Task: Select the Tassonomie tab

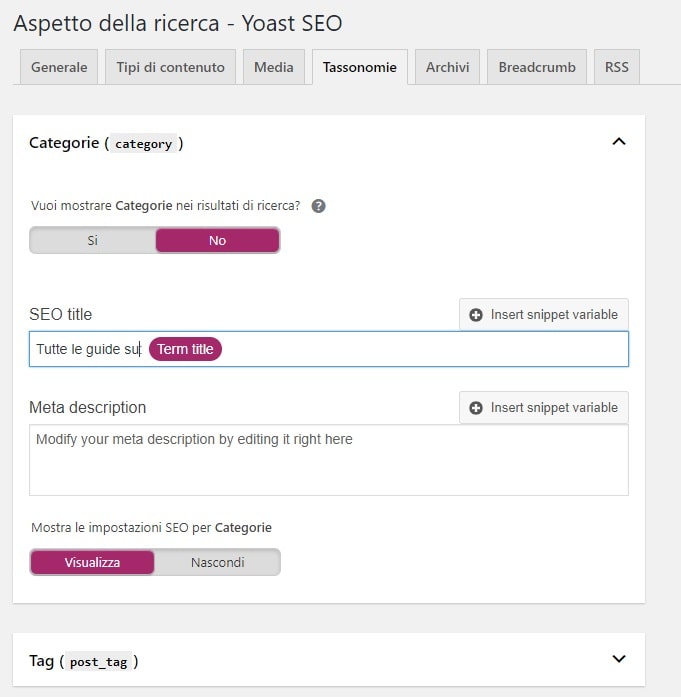Action: coord(360,67)
